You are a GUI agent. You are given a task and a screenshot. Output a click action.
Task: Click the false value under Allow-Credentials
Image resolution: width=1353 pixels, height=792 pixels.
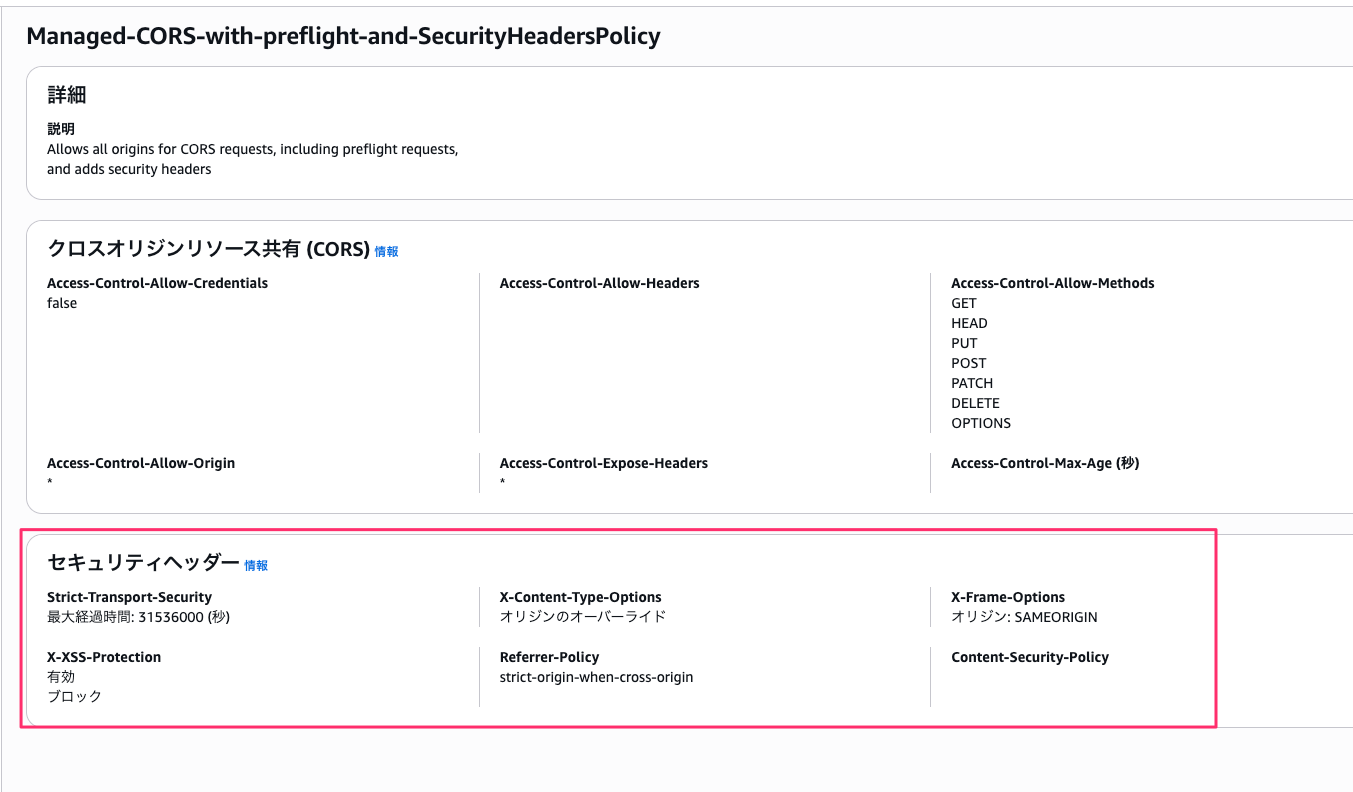pyautogui.click(x=62, y=303)
